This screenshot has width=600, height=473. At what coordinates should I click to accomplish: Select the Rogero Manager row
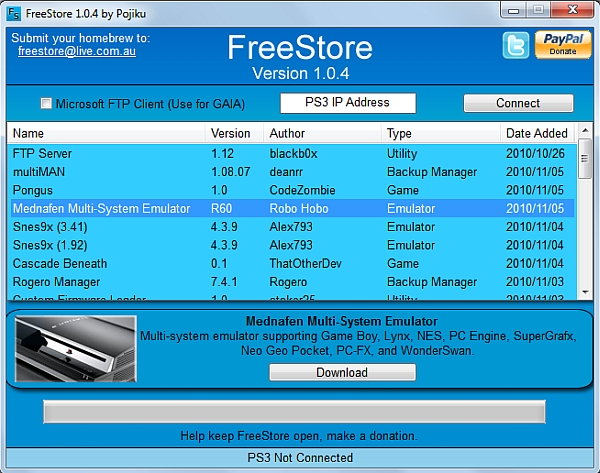pos(292,282)
